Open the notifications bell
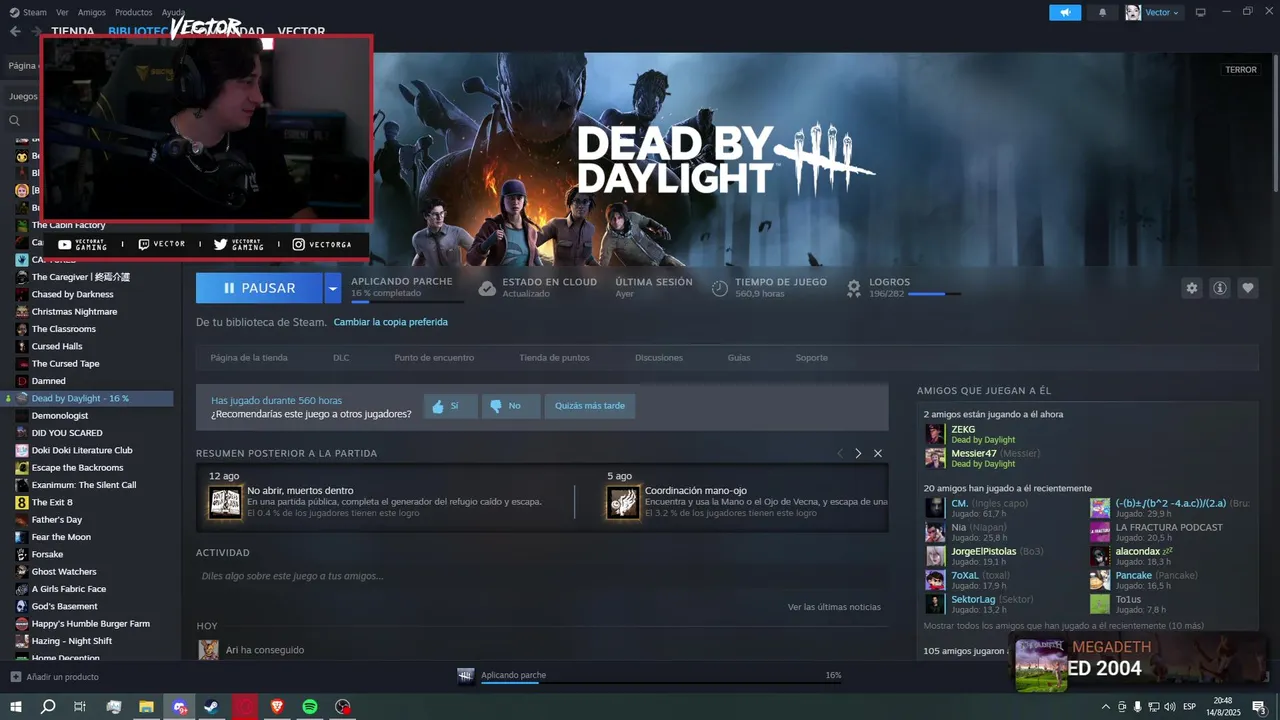Image resolution: width=1280 pixels, height=720 pixels. point(1103,12)
